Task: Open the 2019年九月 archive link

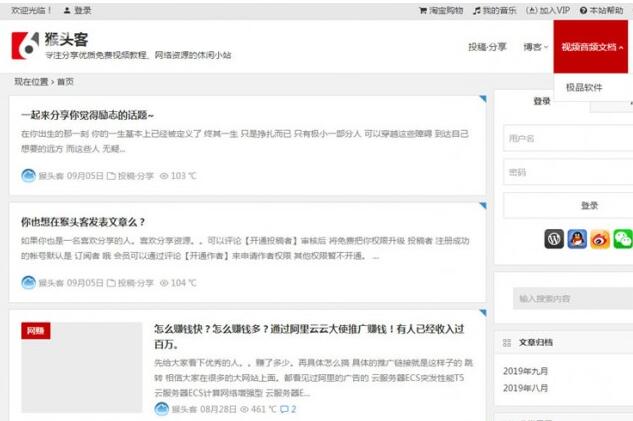Action: 526,371
